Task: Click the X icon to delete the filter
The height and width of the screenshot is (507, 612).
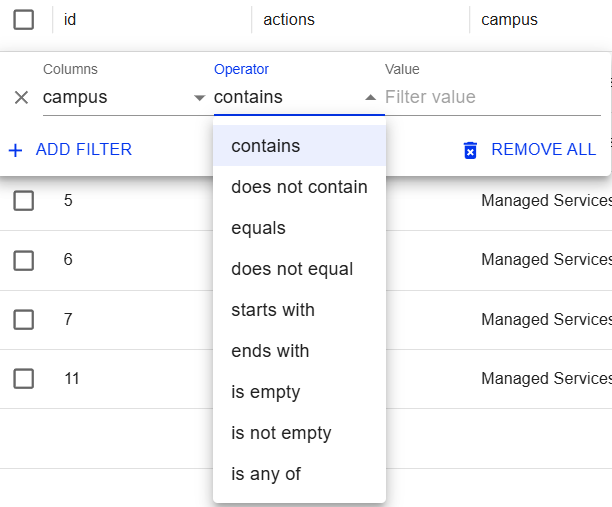Action: click(x=21, y=97)
